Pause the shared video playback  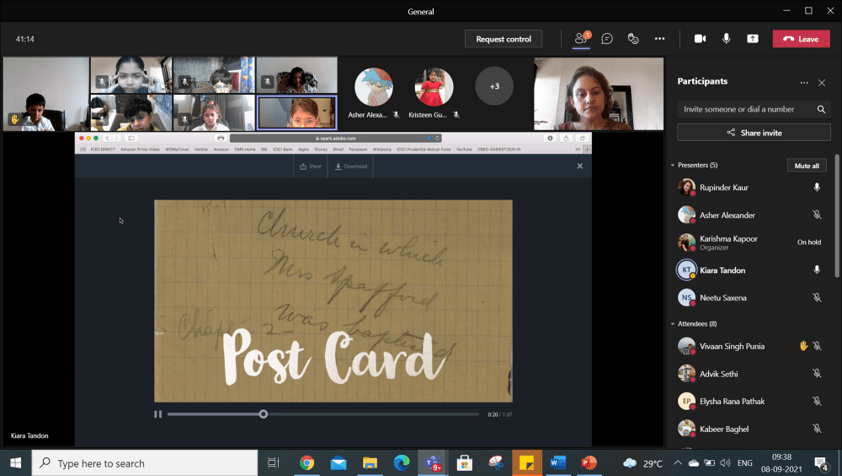tap(158, 414)
